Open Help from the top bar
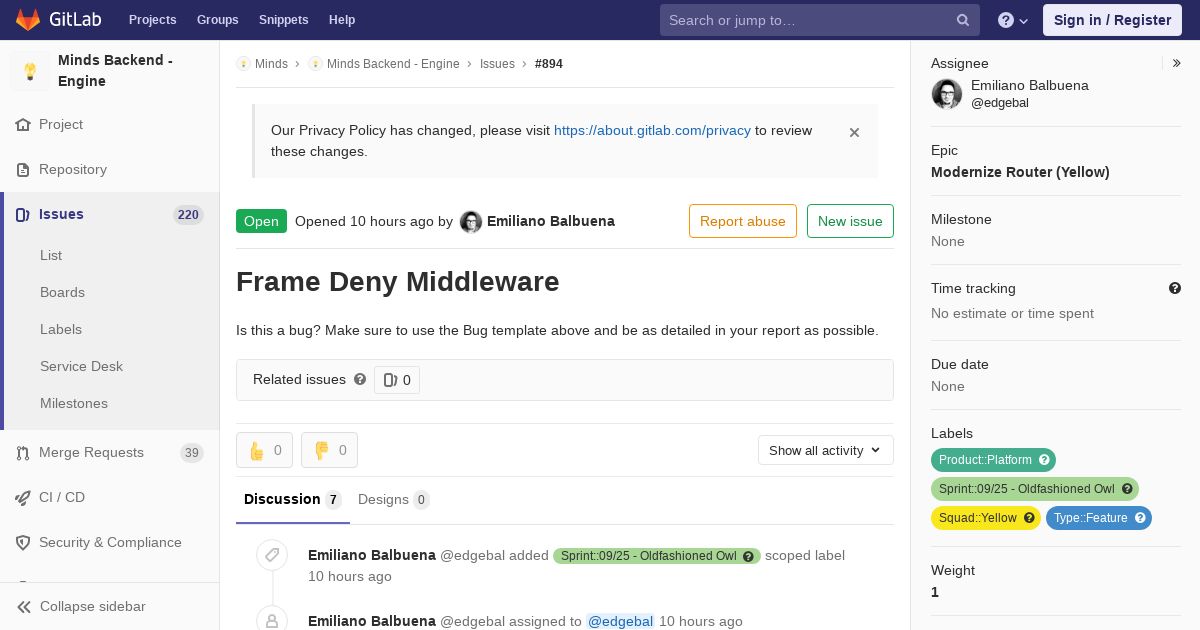This screenshot has width=1200, height=630. pos(342,20)
